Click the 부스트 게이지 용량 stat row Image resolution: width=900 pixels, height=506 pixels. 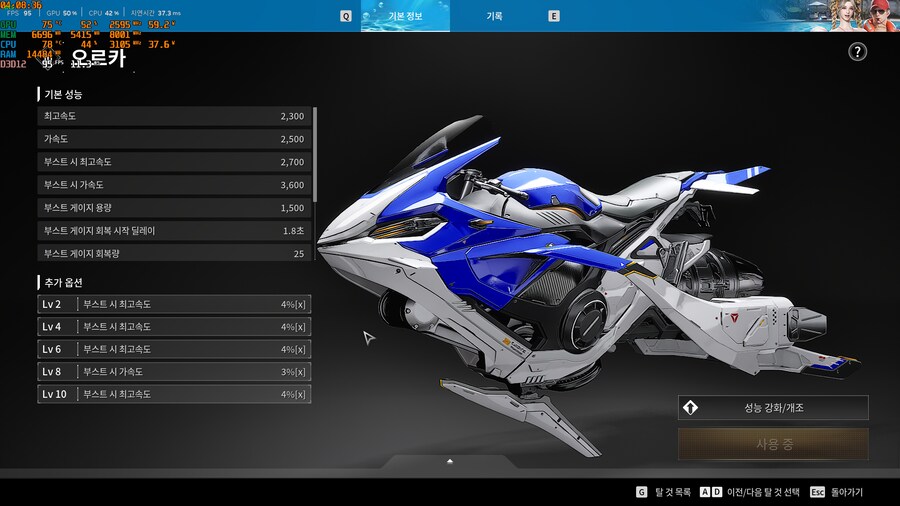click(x=174, y=208)
